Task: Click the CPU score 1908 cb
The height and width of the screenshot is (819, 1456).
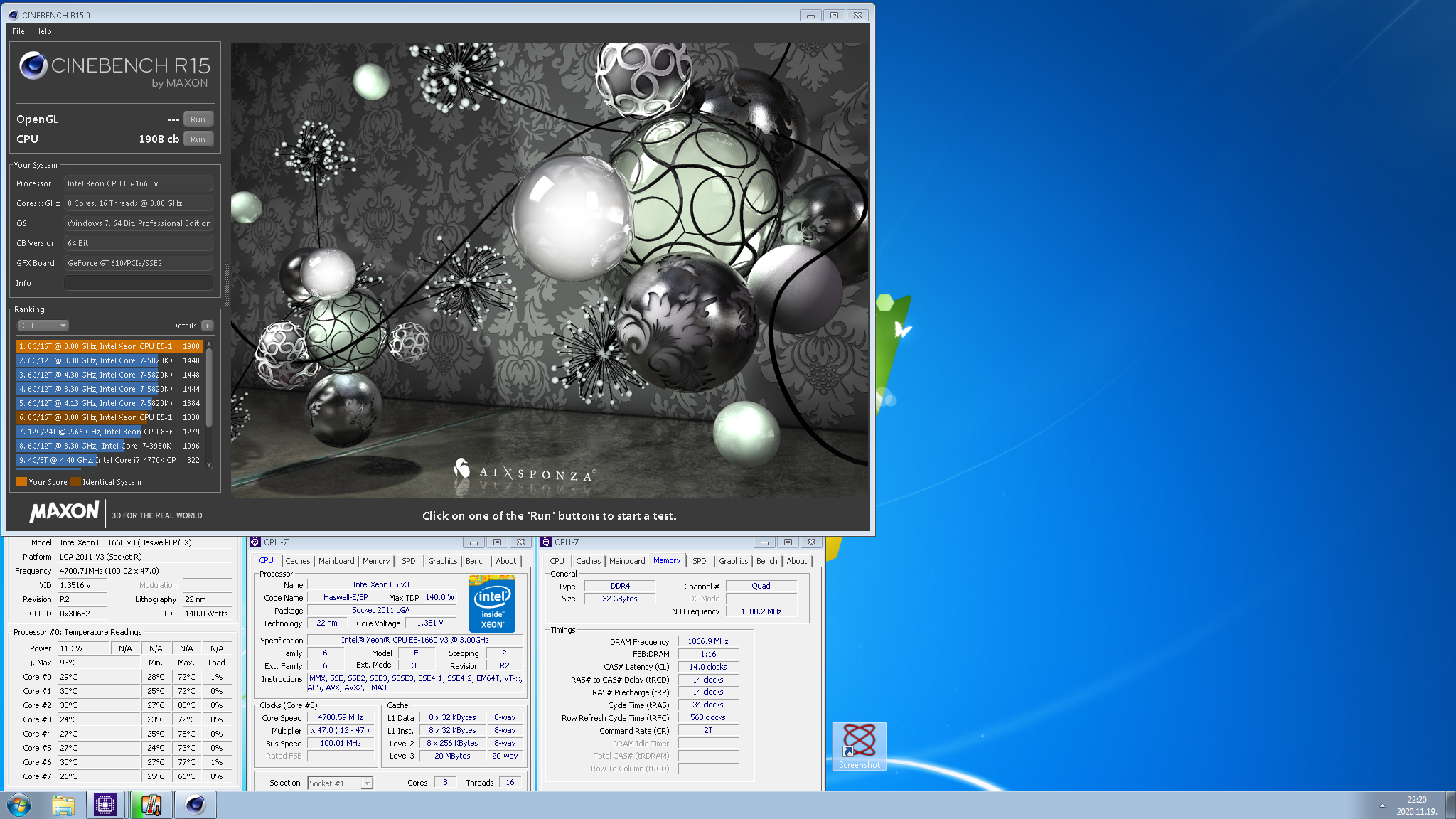Action: click(x=159, y=139)
